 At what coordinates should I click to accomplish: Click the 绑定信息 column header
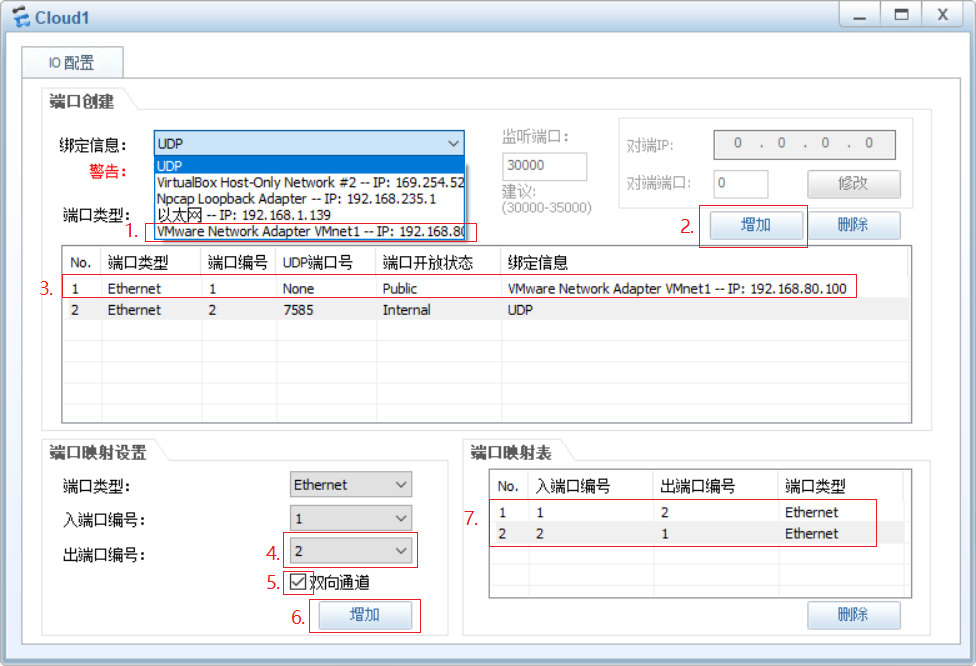click(x=704, y=263)
